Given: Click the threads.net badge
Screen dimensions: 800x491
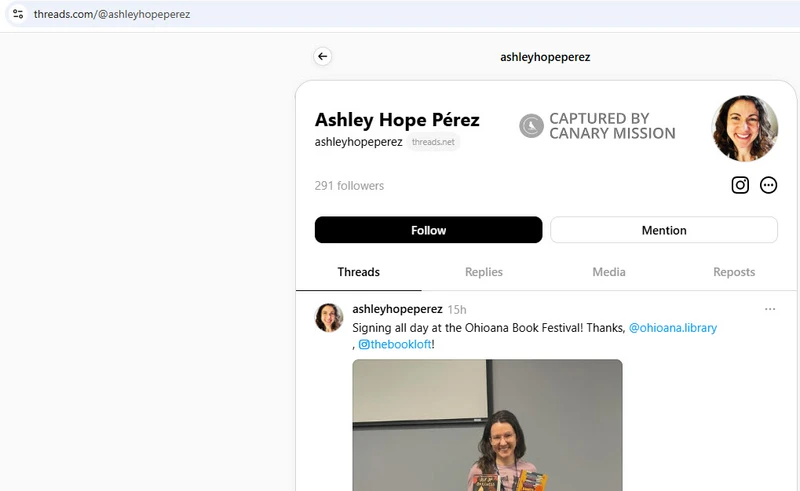Looking at the screenshot, I should pyautogui.click(x=433, y=142).
